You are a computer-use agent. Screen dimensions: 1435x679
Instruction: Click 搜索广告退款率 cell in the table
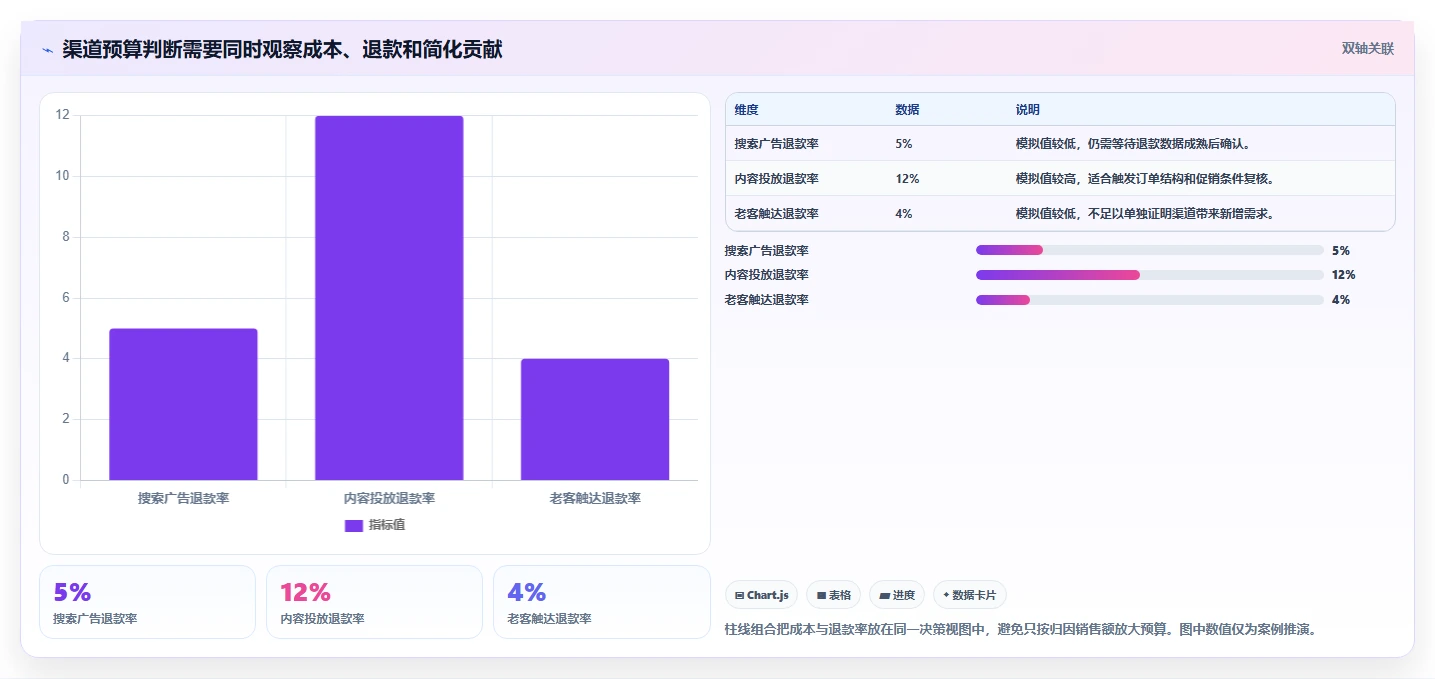click(x=777, y=144)
